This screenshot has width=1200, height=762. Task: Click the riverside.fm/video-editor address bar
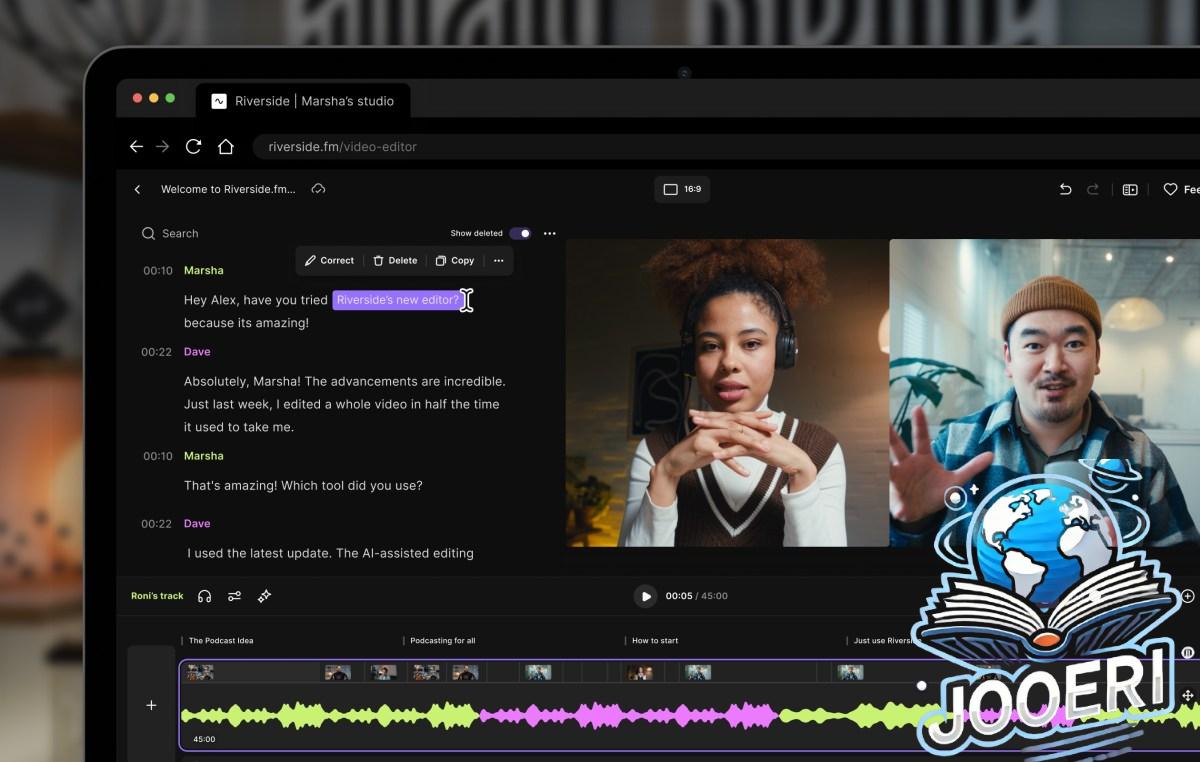coord(726,146)
